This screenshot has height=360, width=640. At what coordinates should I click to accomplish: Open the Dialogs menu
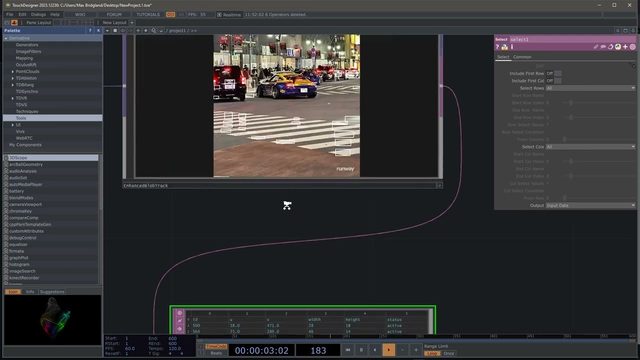point(38,14)
